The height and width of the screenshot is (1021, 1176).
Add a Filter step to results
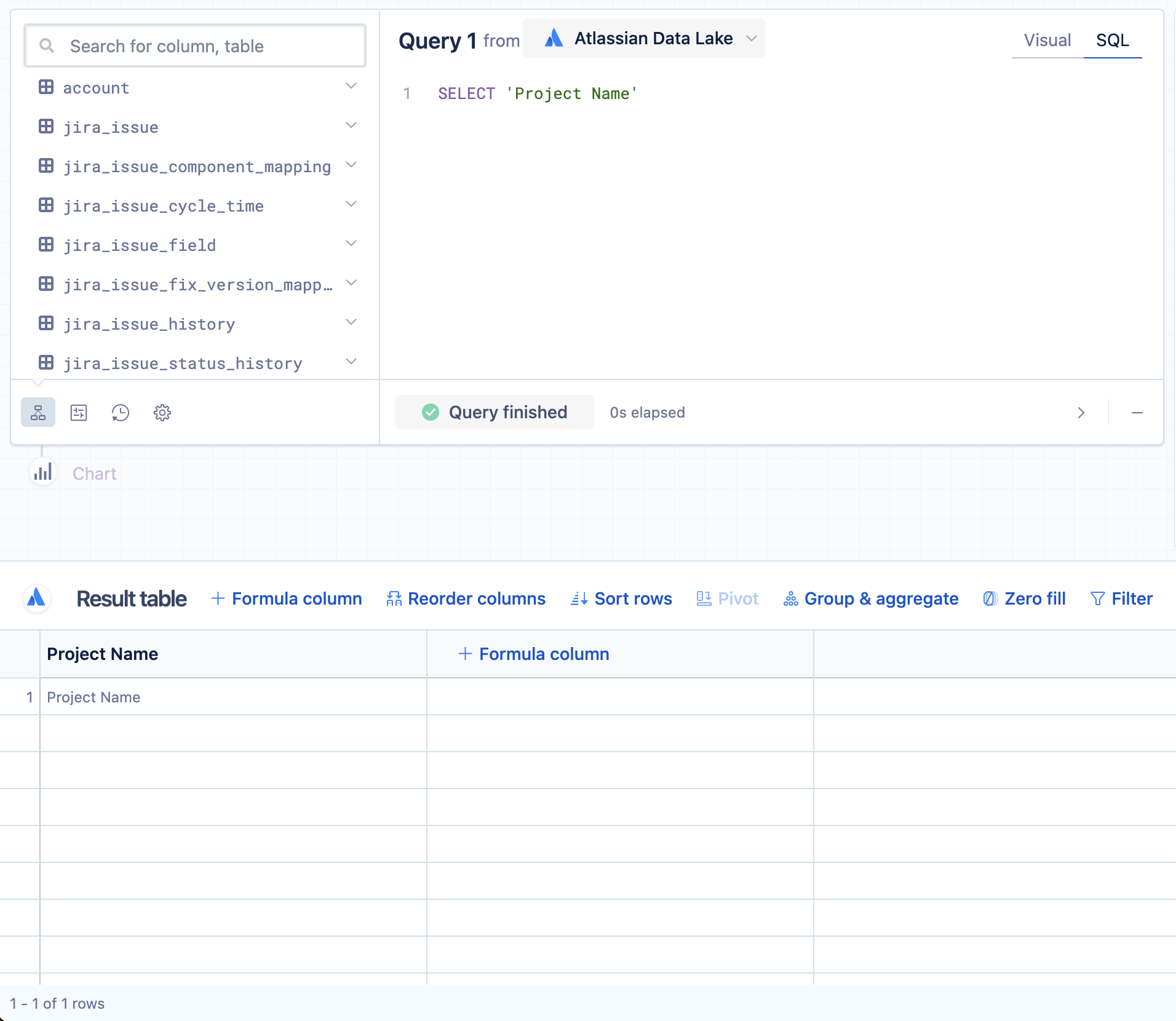[1122, 598]
